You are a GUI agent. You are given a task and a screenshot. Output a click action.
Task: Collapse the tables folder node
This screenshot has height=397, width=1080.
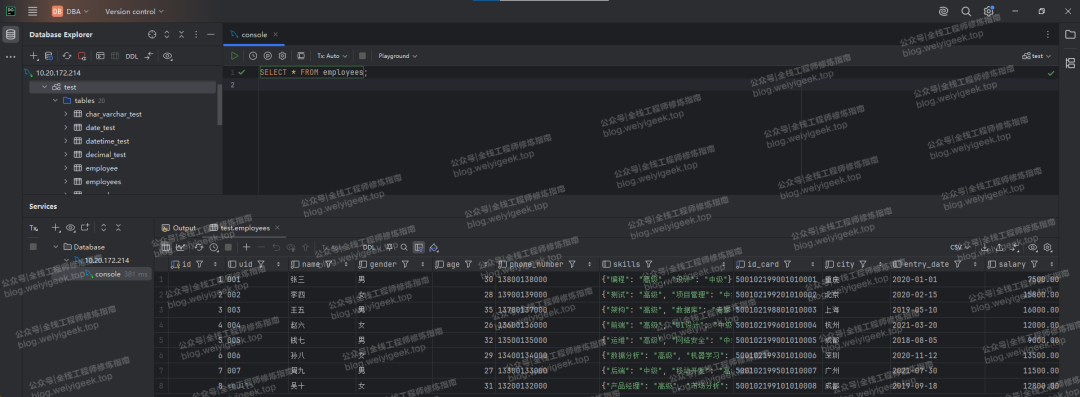[x=56, y=101]
